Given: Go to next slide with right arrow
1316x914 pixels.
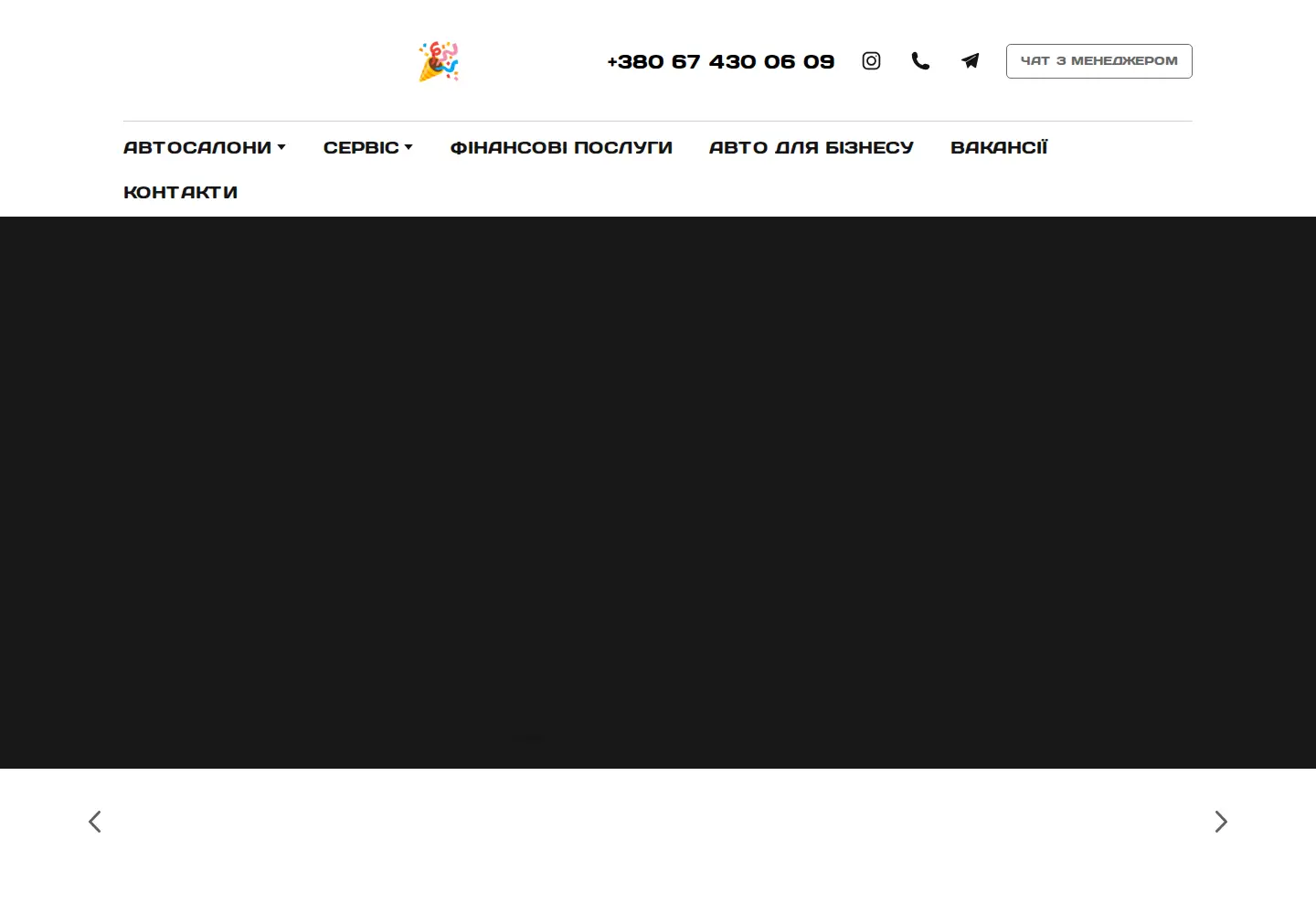Looking at the screenshot, I should (x=1221, y=822).
